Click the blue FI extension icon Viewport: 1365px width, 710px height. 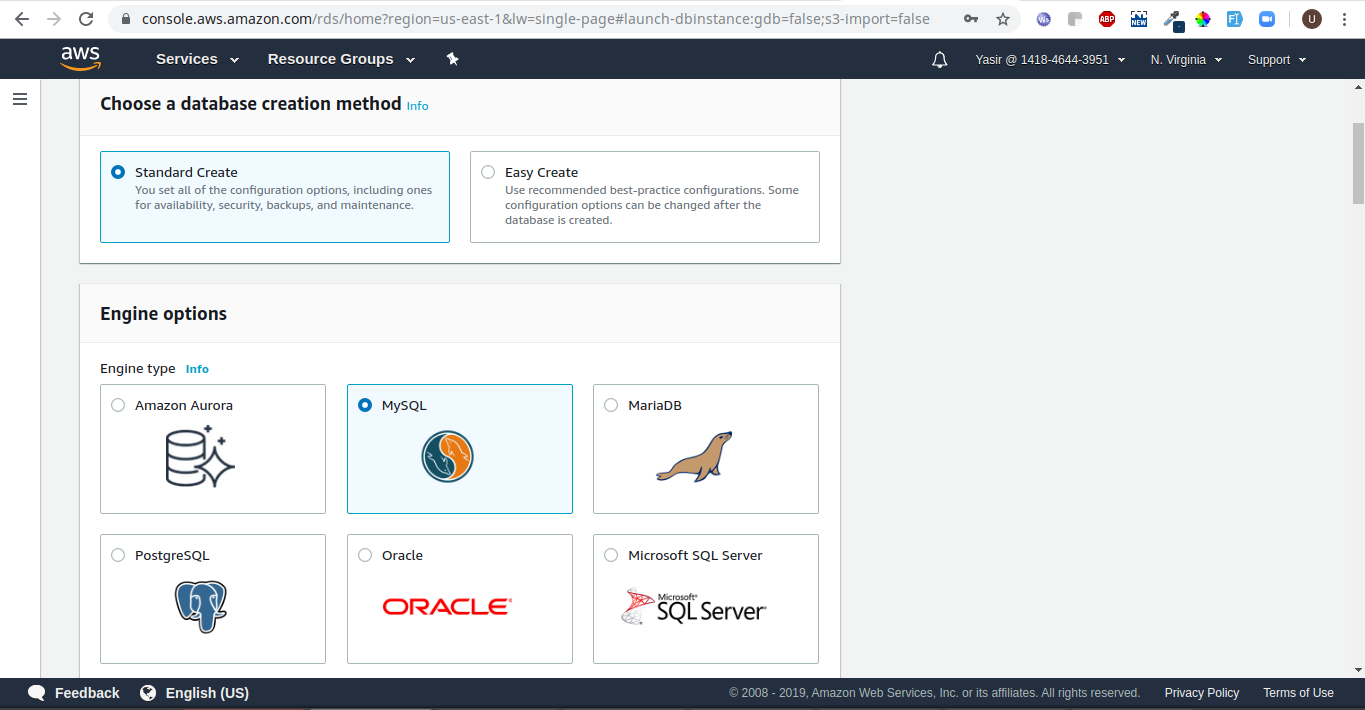1235,19
